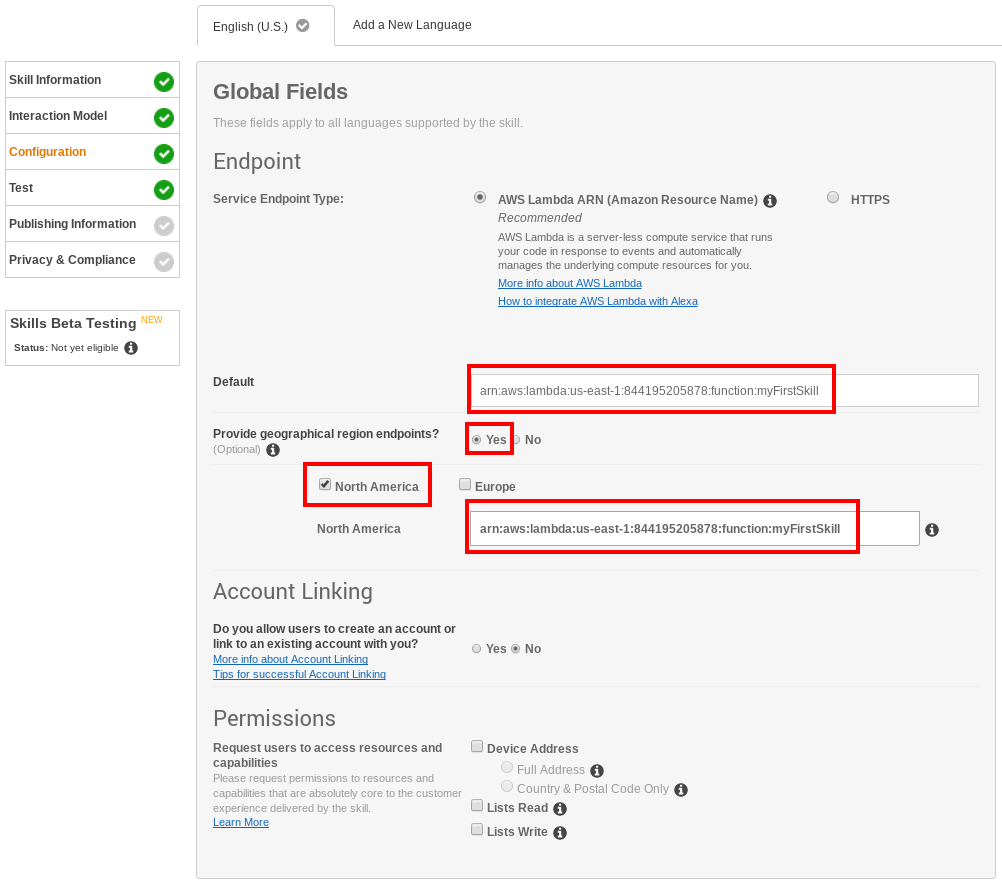Open How to integrate AWS Lambda with Alexa

point(597,301)
